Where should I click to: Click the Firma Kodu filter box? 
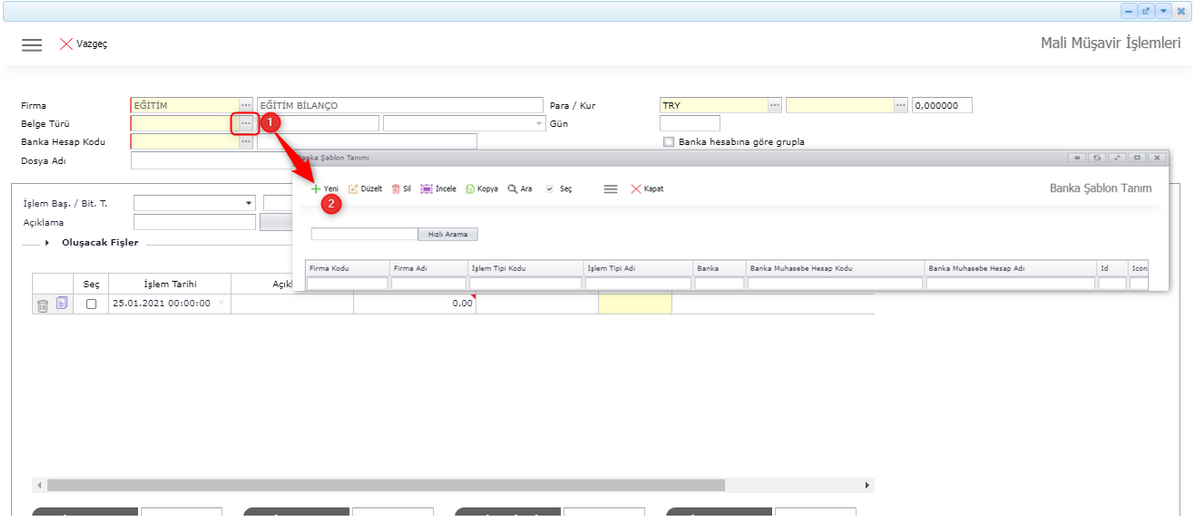tap(348, 283)
